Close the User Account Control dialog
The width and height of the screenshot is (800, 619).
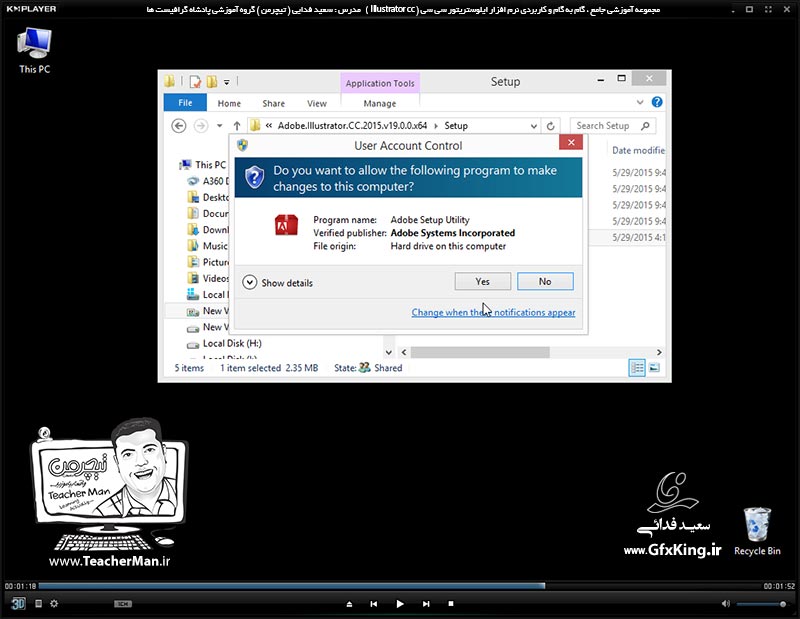point(571,142)
